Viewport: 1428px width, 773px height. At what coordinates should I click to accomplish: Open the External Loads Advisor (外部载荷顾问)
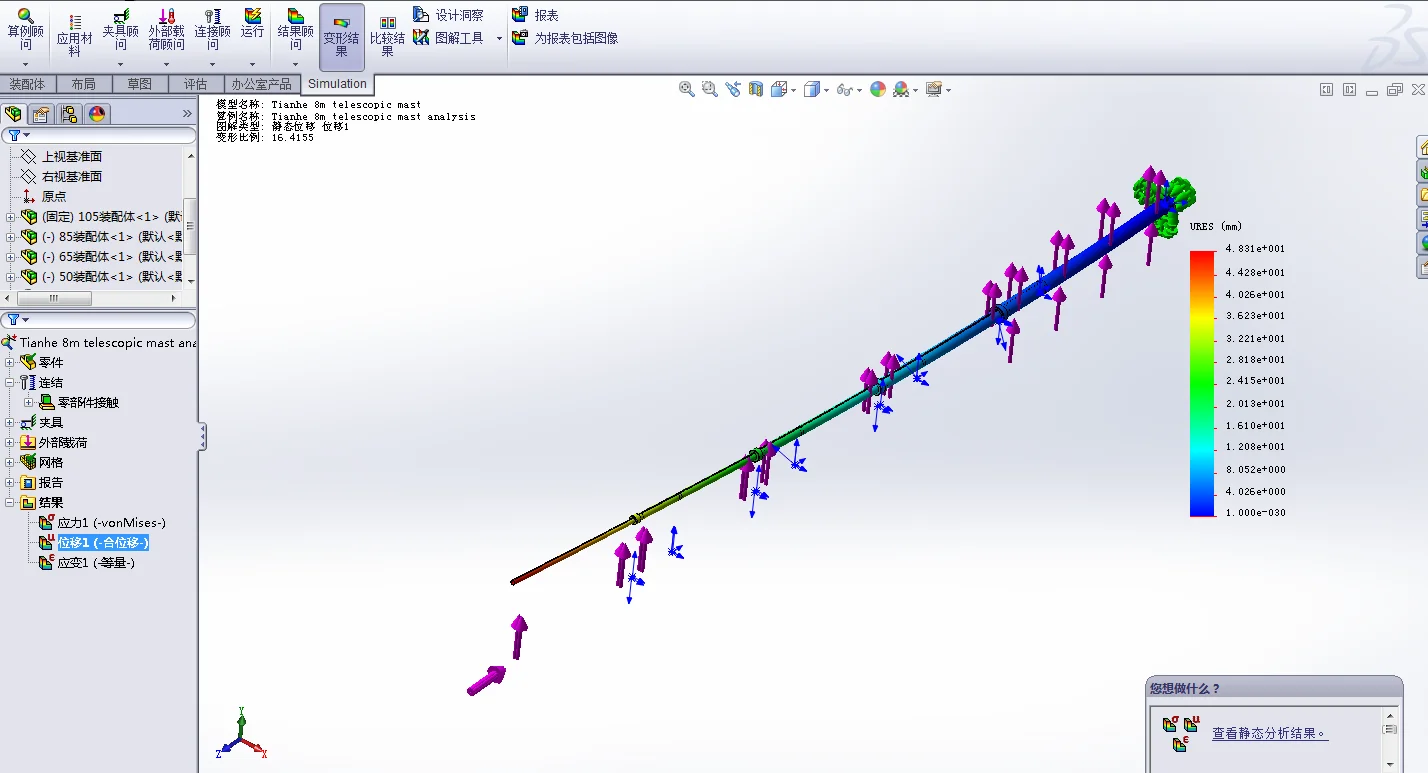167,30
